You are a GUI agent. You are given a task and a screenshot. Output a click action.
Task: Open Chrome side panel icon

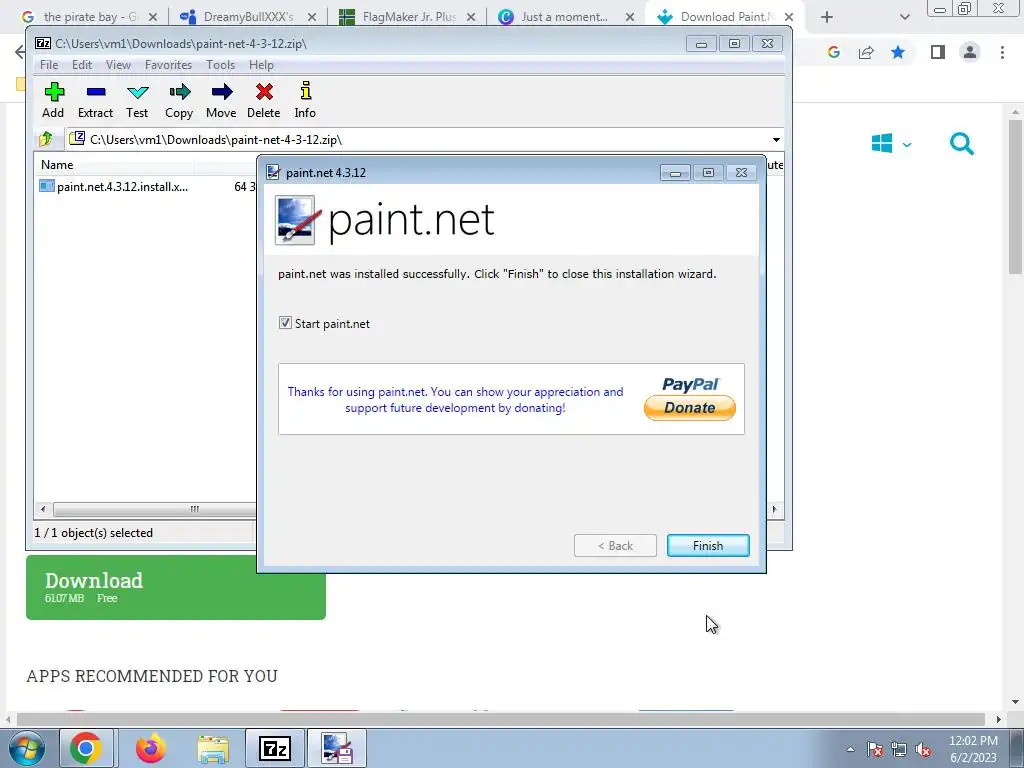pyautogui.click(x=938, y=52)
